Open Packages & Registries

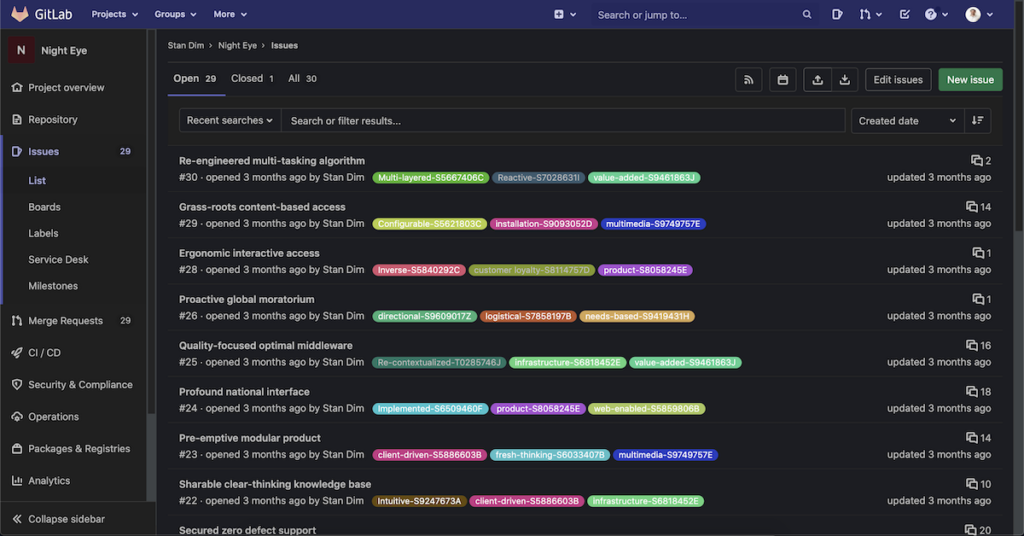(78, 449)
